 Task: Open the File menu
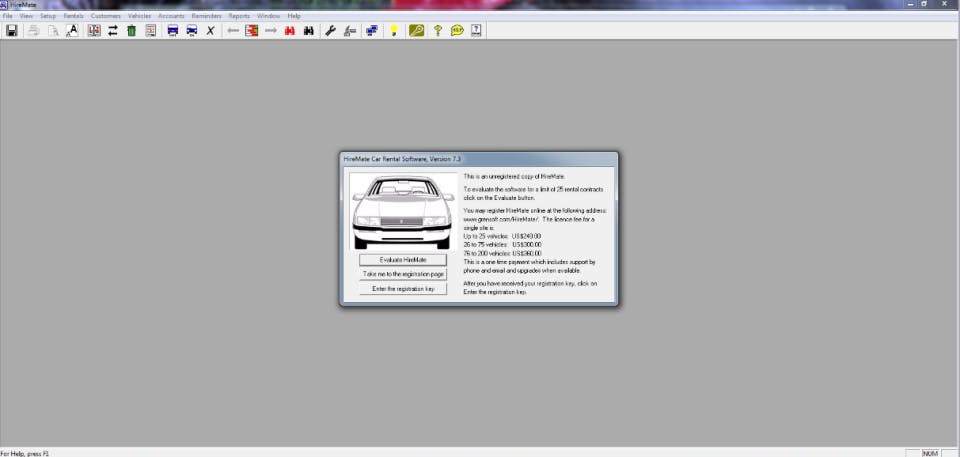7,16
